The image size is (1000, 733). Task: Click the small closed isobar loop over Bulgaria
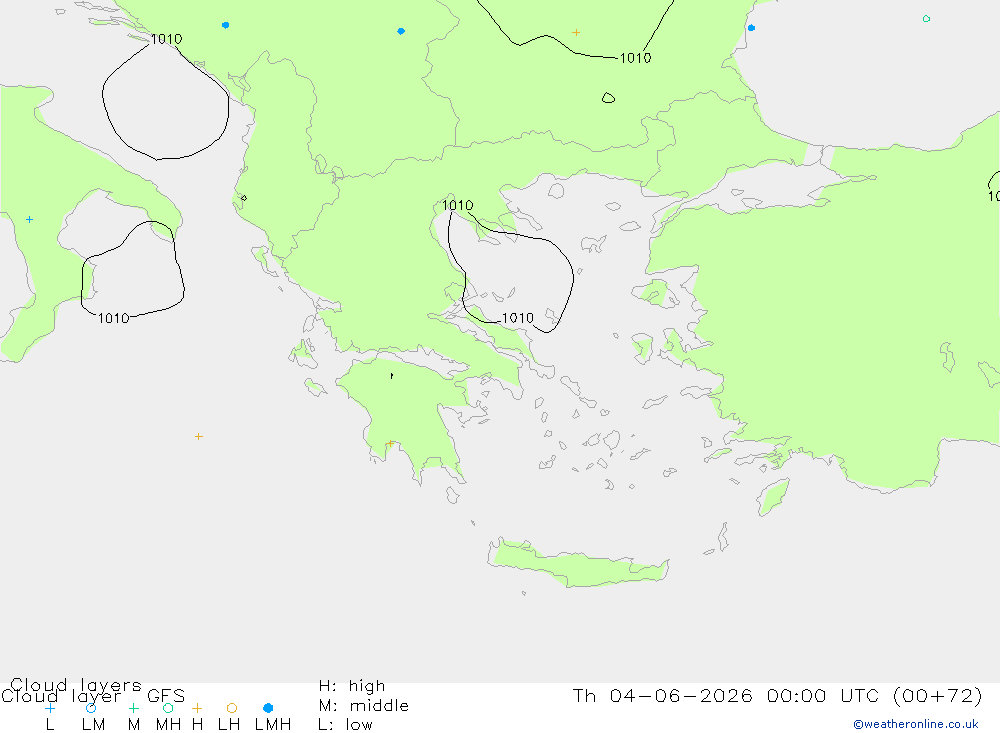(608, 98)
